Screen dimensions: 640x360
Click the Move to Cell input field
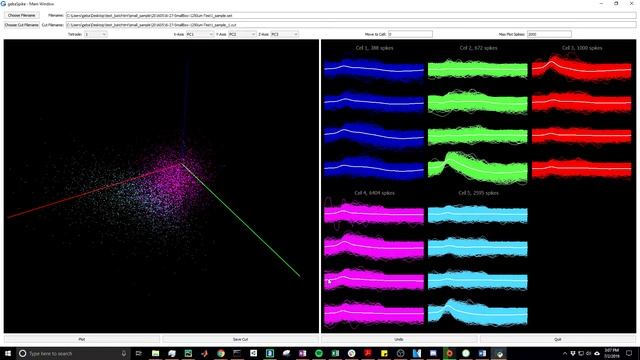(410, 34)
